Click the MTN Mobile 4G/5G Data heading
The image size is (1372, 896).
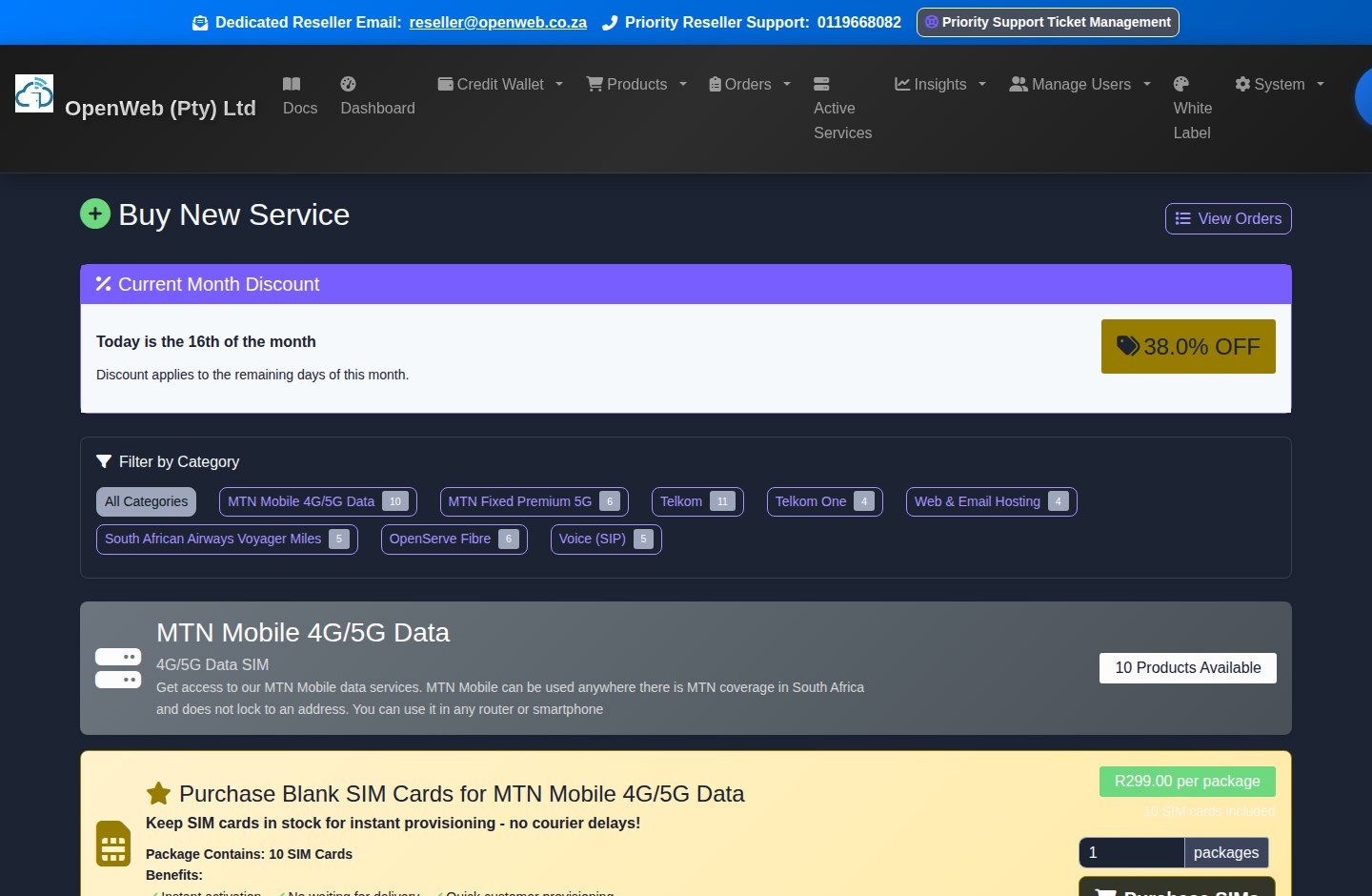point(303,633)
